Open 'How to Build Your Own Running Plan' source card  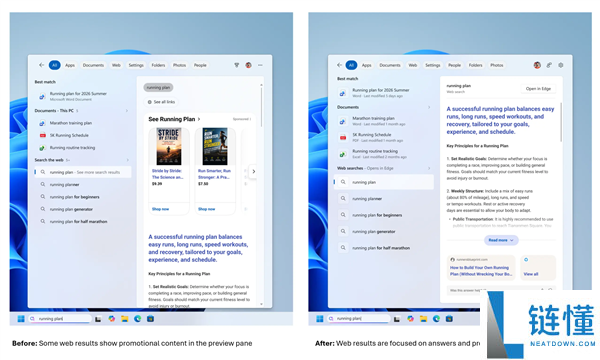481,267
